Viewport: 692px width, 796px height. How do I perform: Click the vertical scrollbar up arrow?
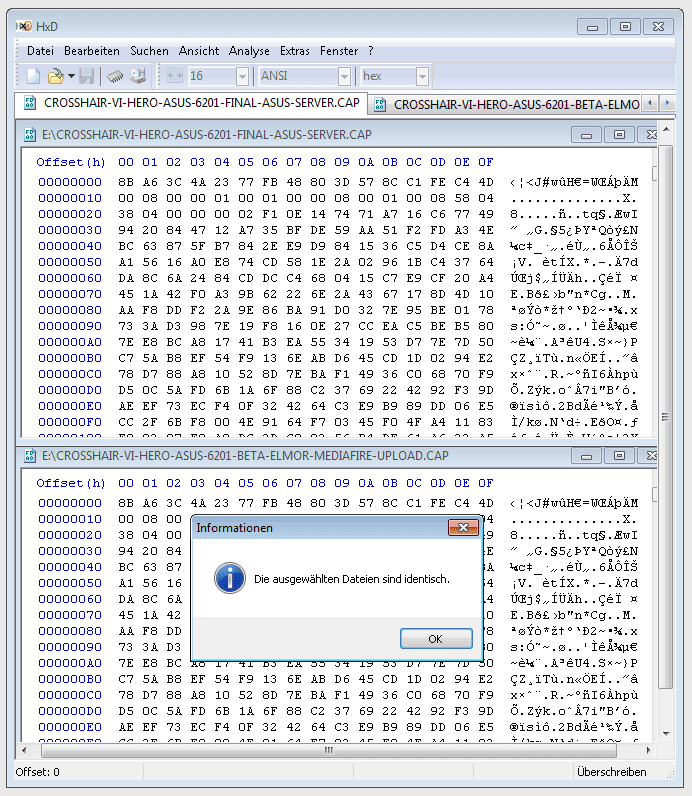666,130
